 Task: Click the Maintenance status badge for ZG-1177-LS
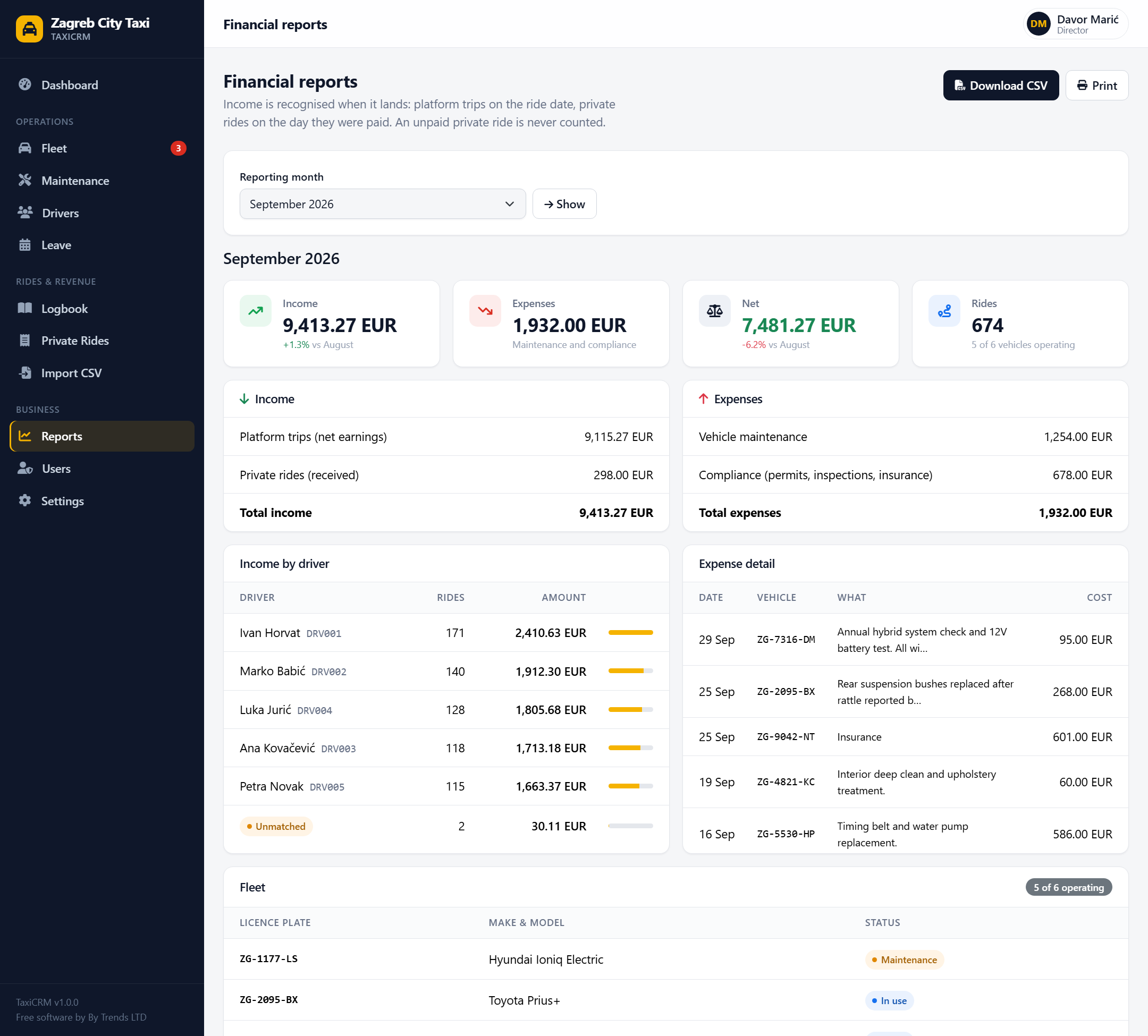[904, 959]
